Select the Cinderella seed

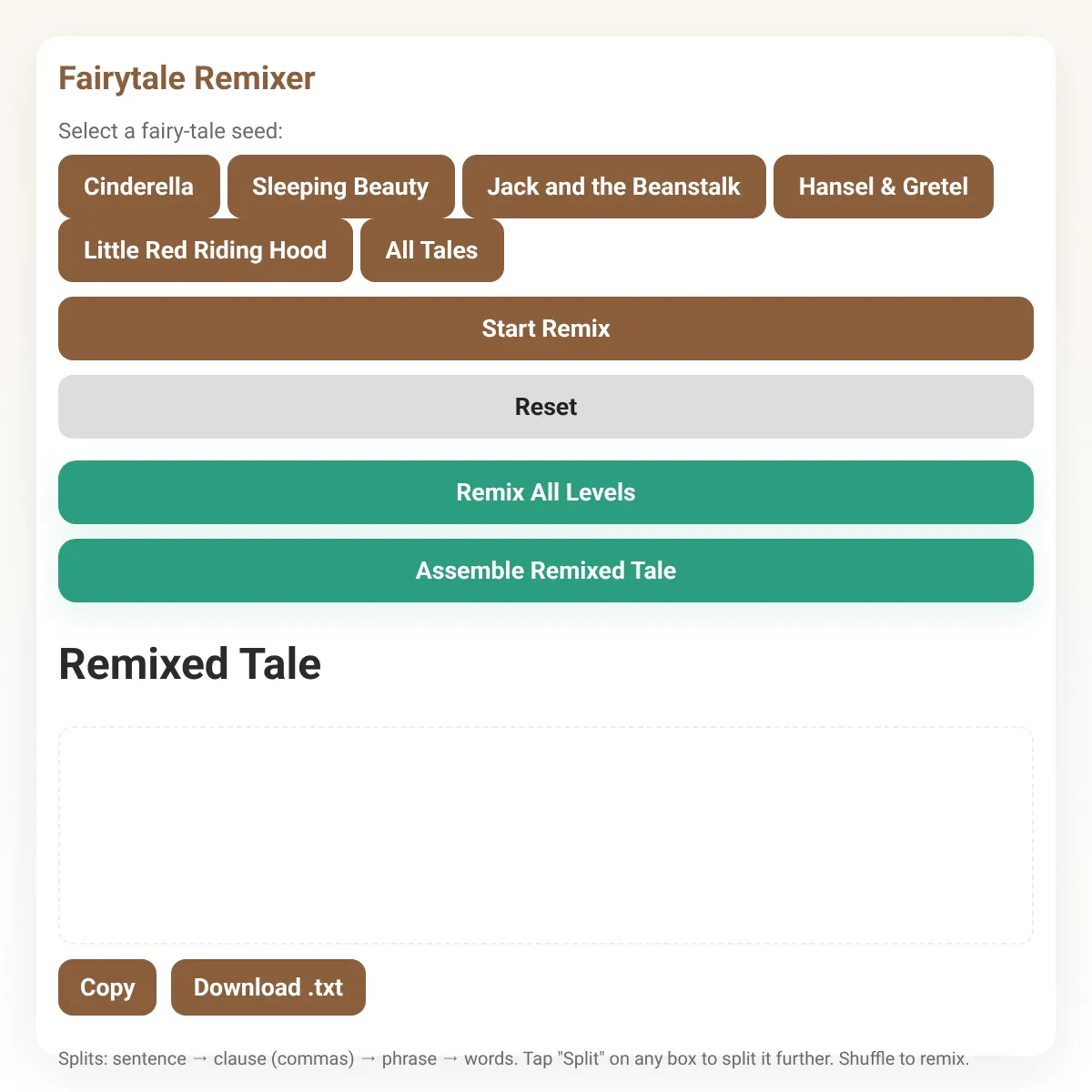tap(139, 187)
